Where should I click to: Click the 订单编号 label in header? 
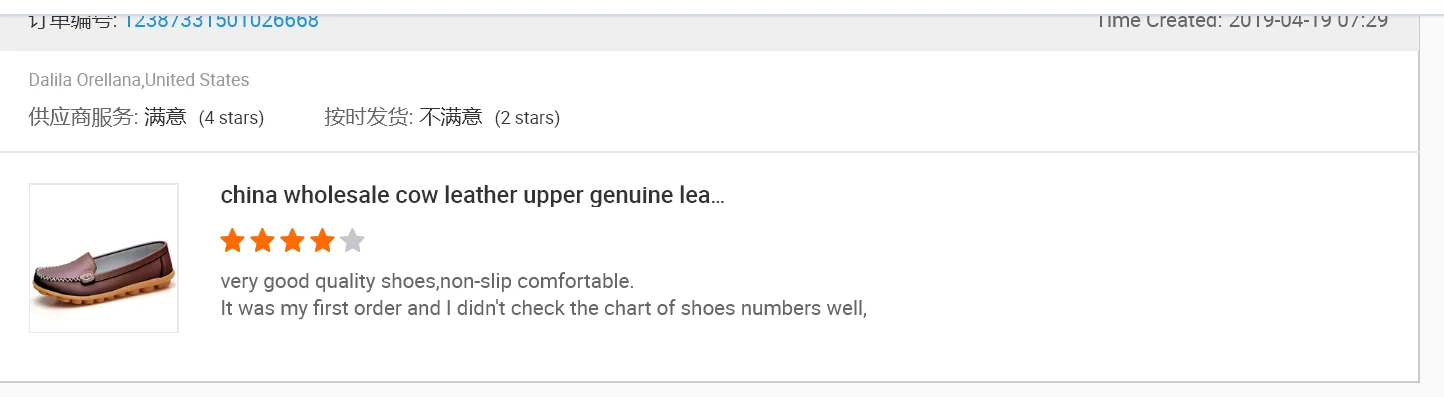point(72,21)
